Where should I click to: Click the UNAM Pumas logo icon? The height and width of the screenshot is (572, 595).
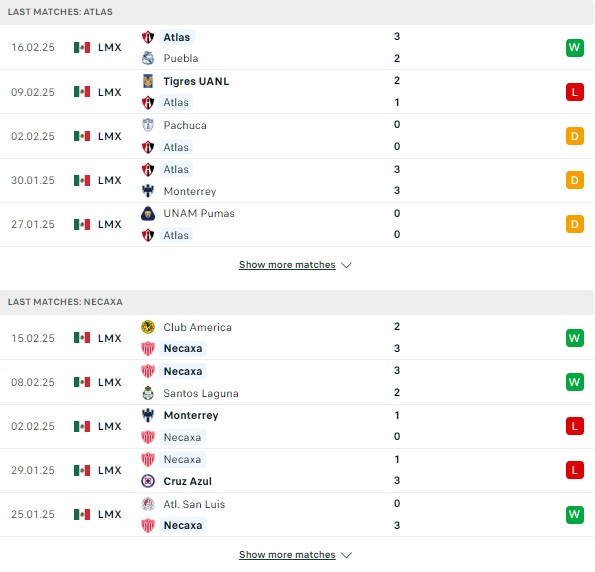point(148,213)
